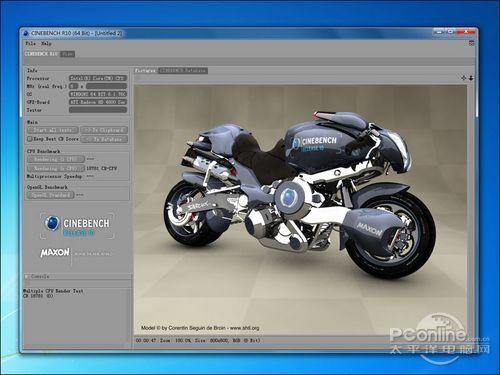Open the File menu

point(30,43)
